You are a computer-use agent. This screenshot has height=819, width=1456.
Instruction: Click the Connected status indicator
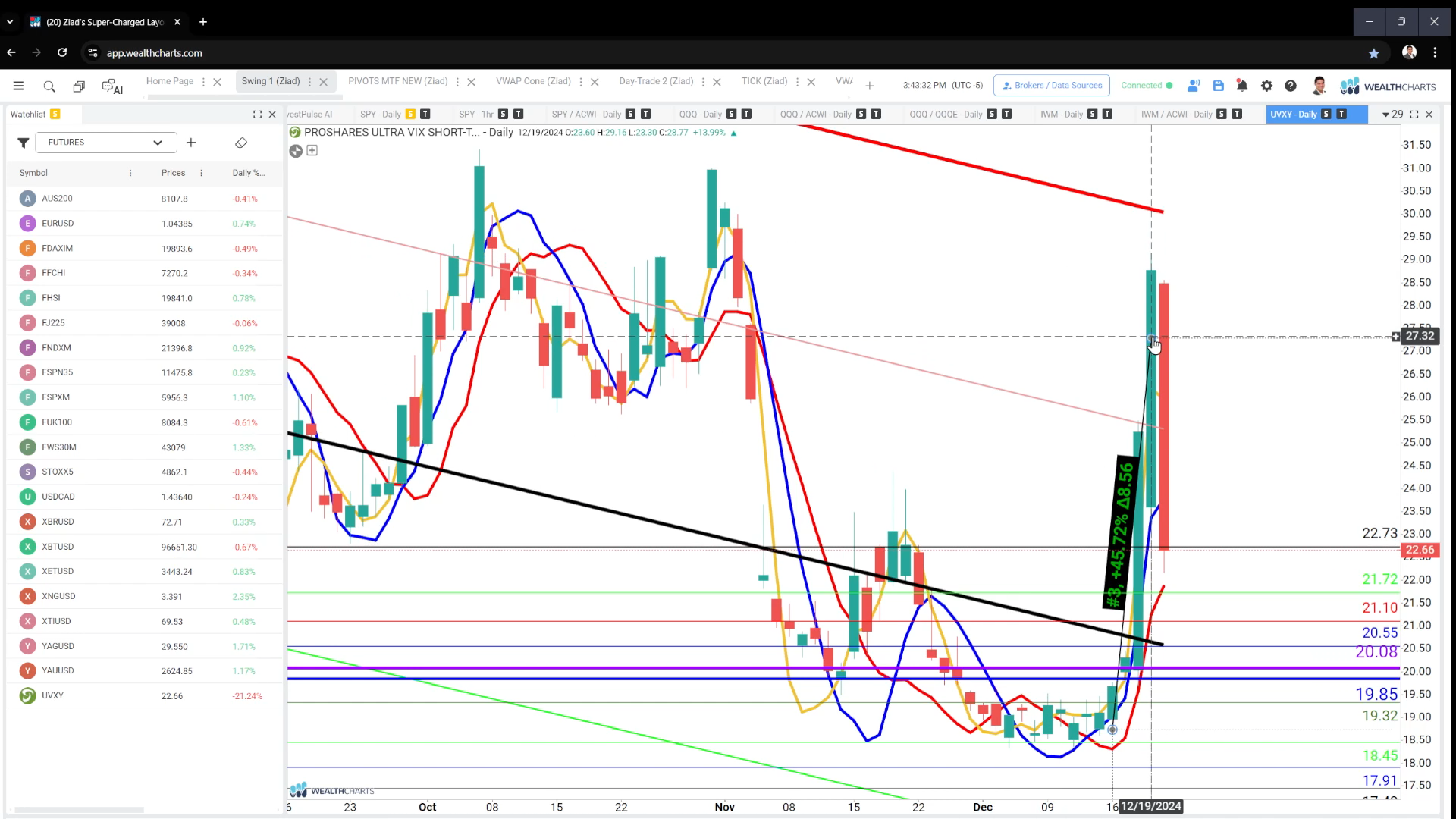click(1147, 86)
